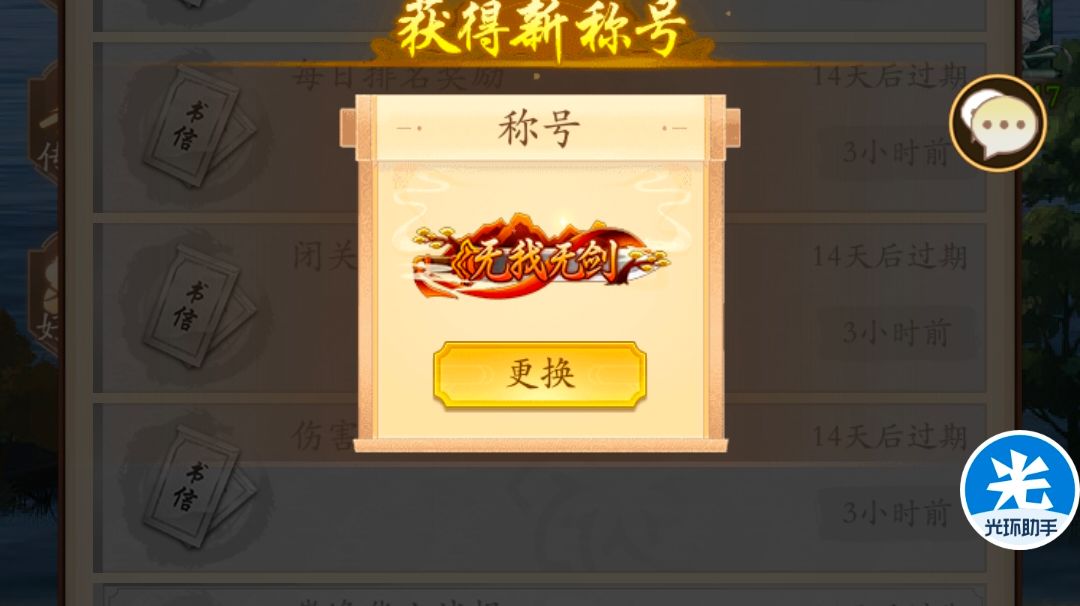Open the third 书信 letter icon

click(x=196, y=485)
